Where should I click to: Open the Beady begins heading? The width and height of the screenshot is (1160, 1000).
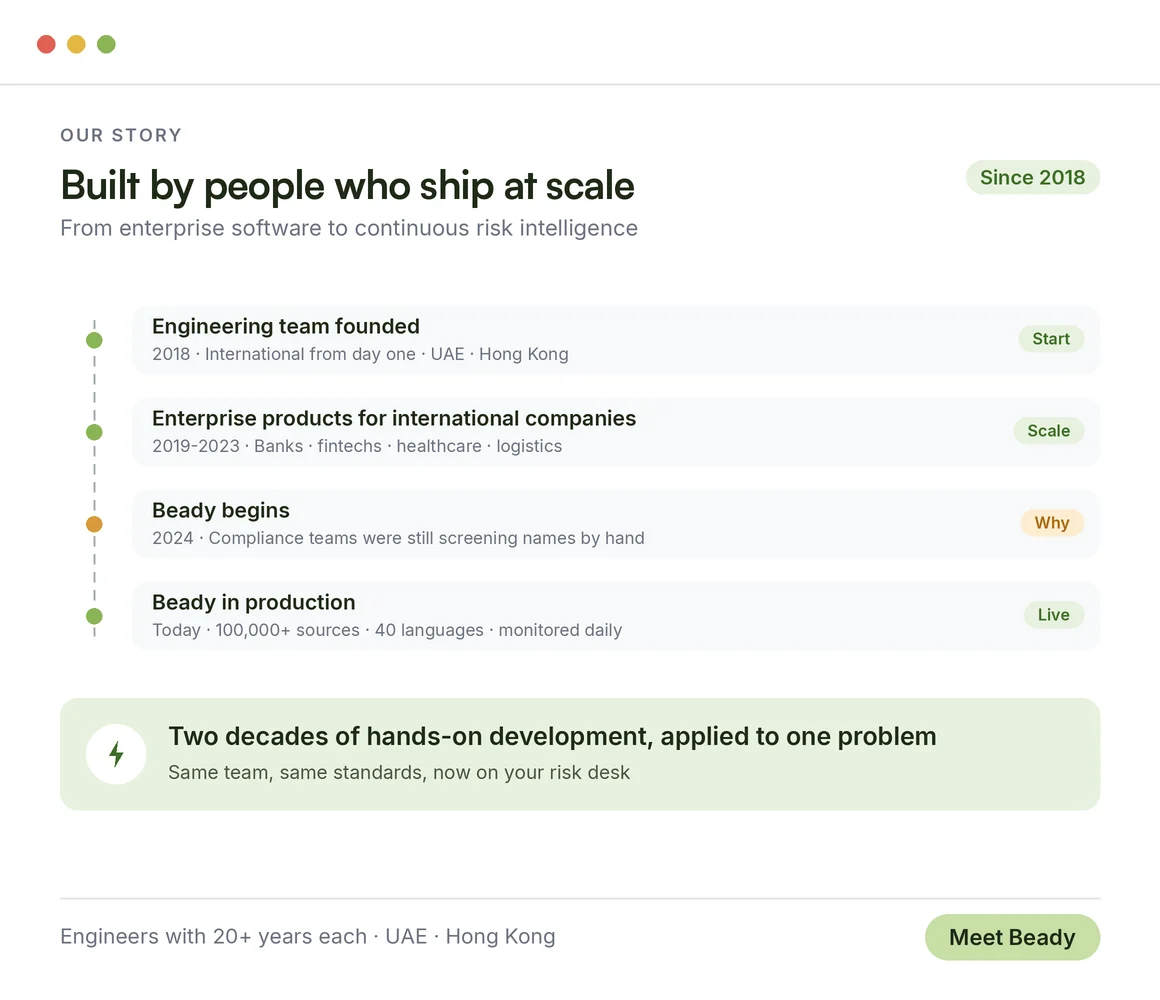220,510
